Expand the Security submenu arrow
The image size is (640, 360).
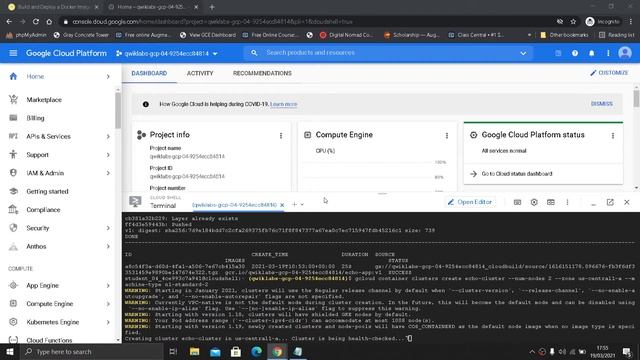pos(108,228)
